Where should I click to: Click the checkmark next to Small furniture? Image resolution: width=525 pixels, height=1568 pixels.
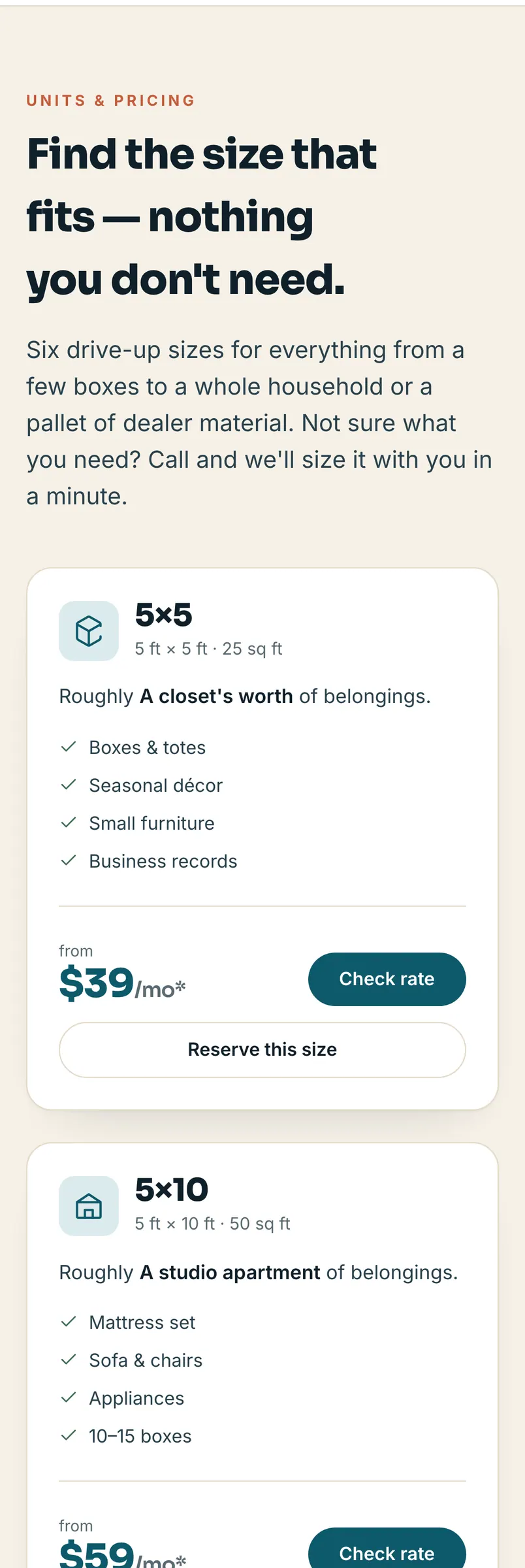[69, 823]
